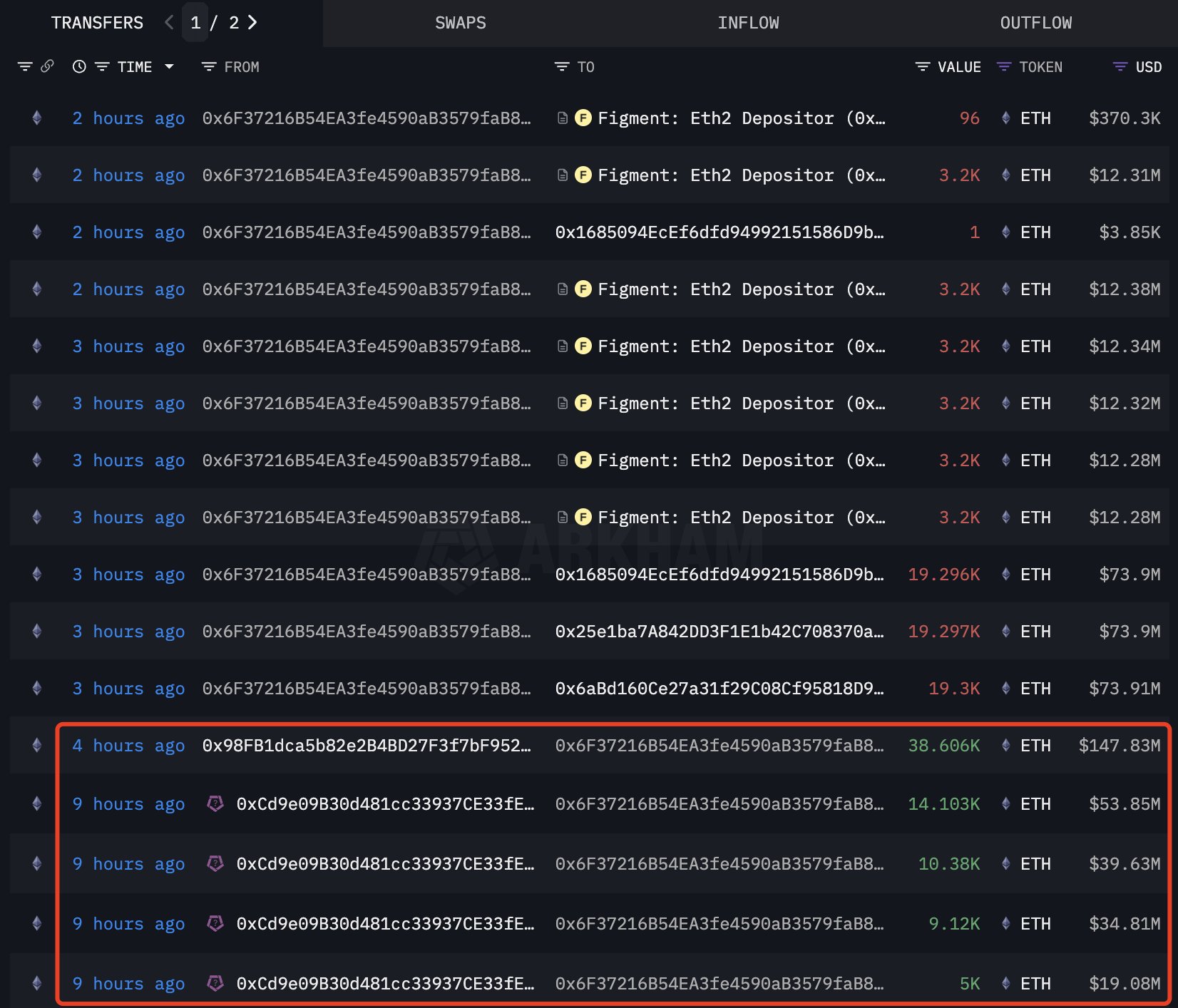Screen dimensions: 1178x1008
Task: Click the previous page arrow
Action: point(168,22)
